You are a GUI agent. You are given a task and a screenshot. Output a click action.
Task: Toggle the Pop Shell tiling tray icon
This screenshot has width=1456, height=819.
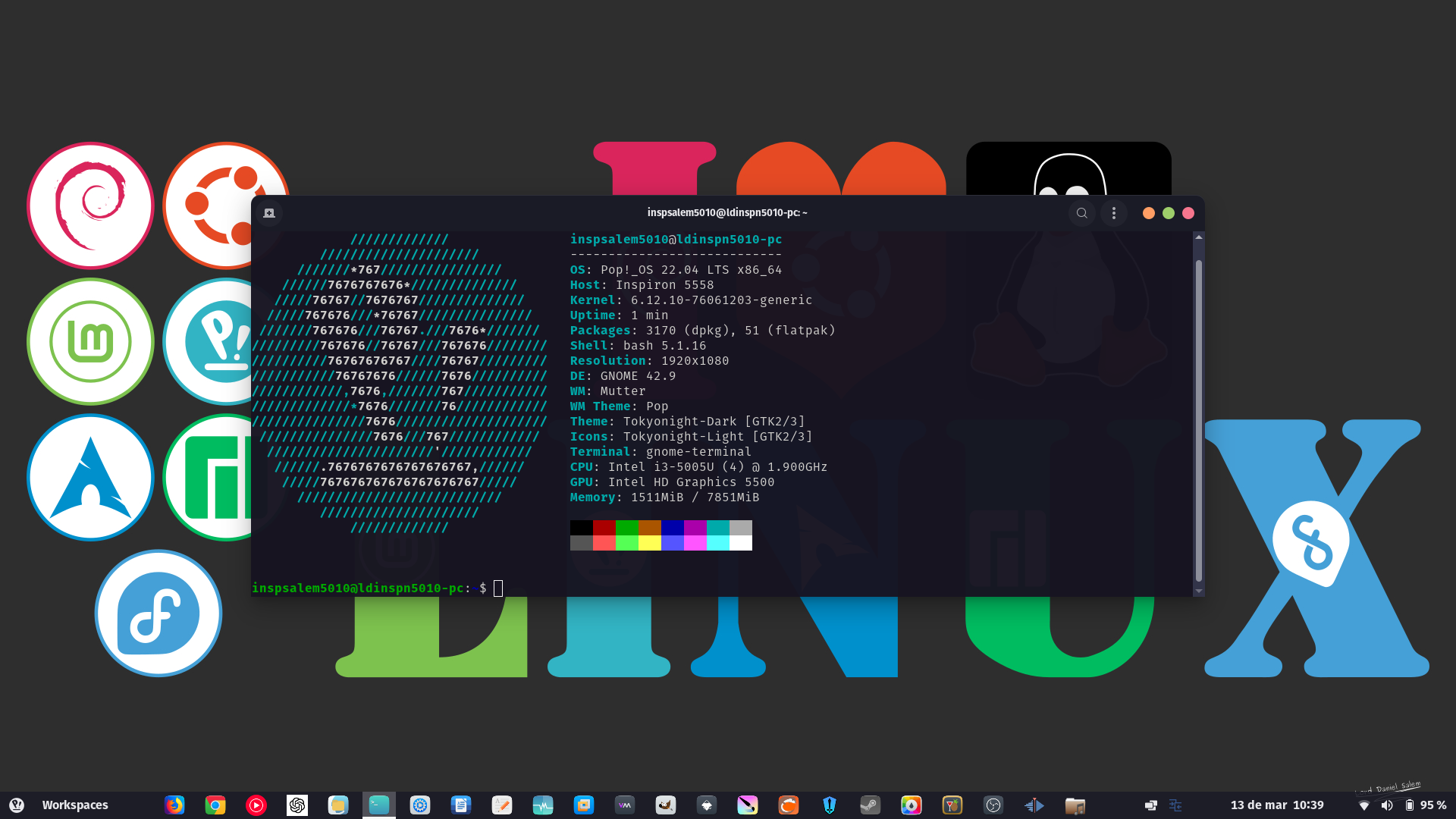tap(1175, 805)
